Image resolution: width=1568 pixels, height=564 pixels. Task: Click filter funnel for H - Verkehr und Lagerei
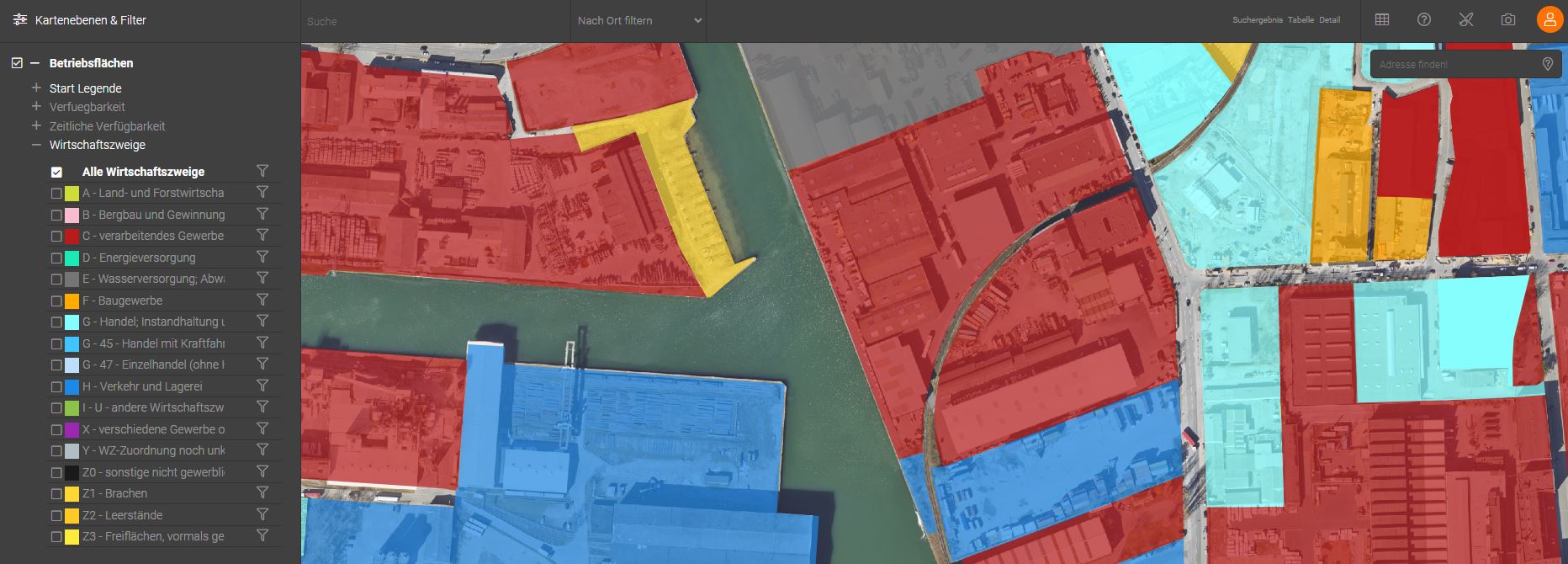(x=262, y=386)
